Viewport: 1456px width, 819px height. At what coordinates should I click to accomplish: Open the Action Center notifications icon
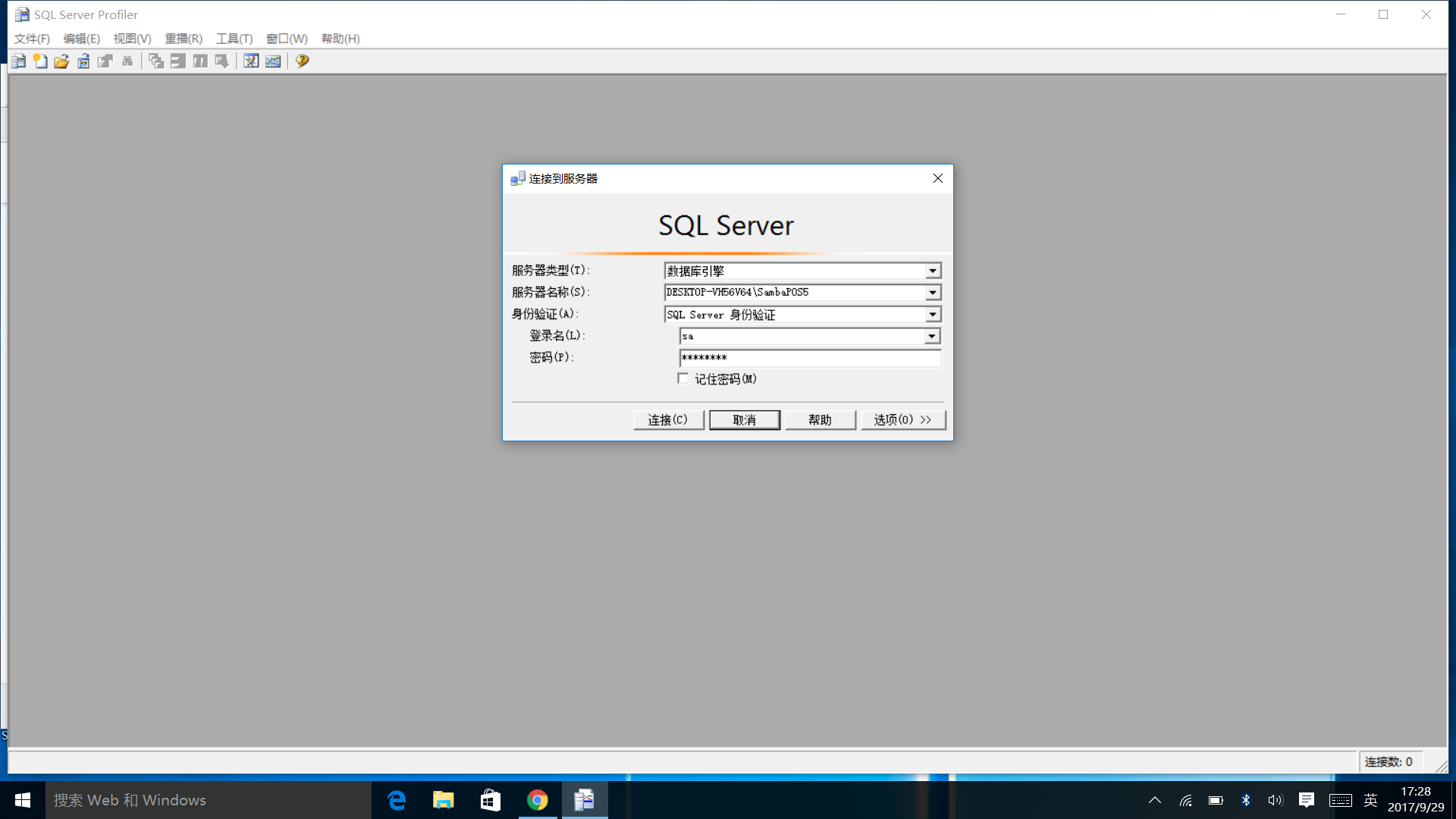1307,800
